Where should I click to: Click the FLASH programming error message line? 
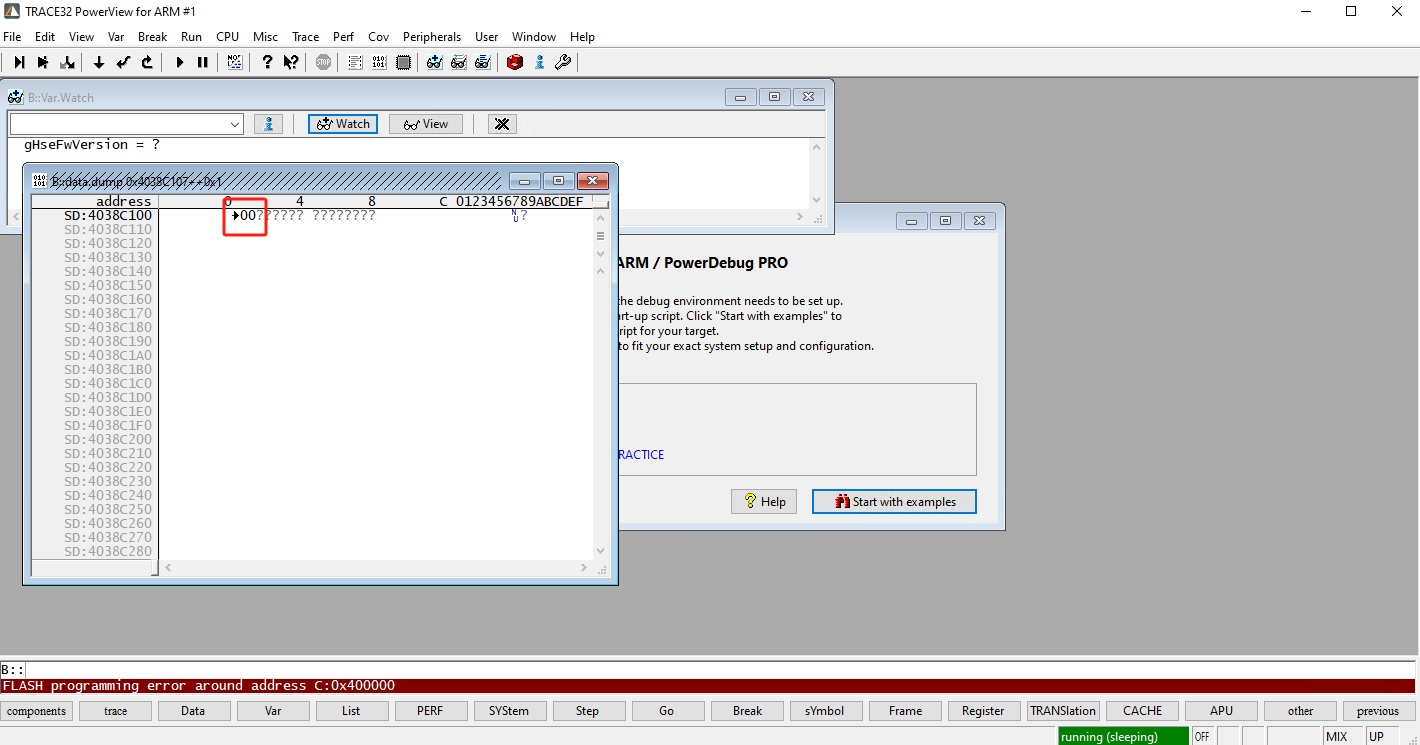click(708, 686)
